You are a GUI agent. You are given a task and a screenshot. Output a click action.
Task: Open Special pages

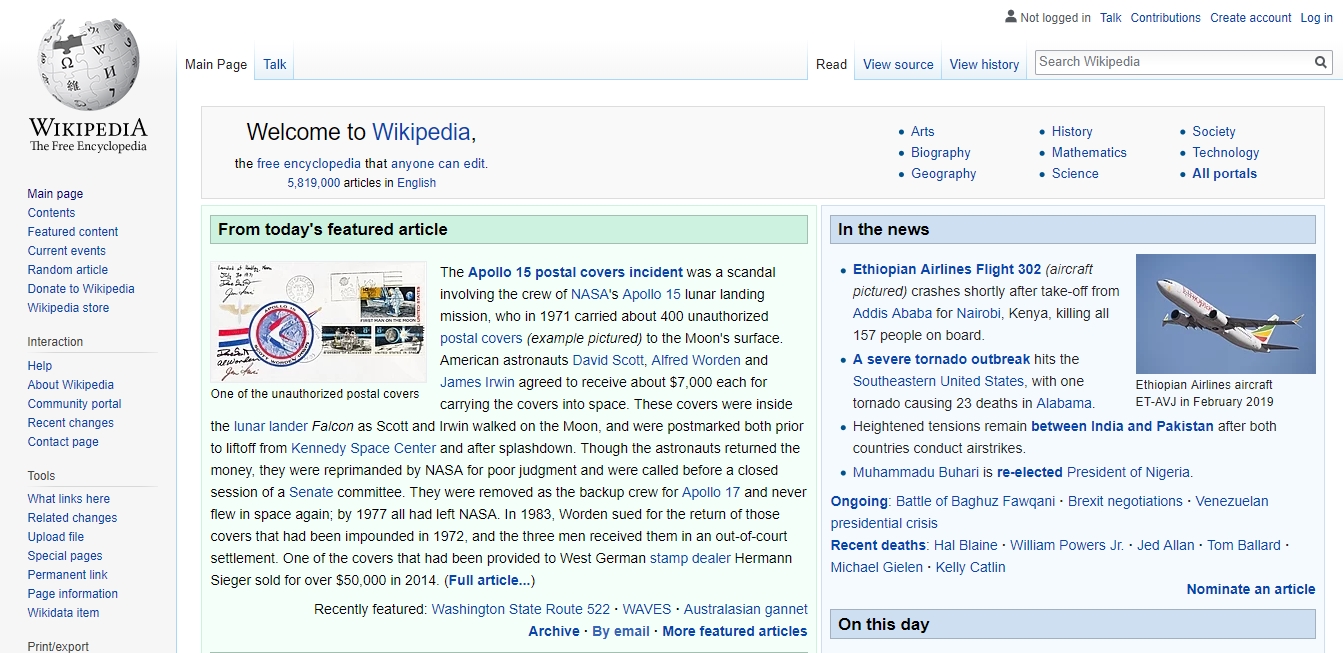tap(65, 556)
